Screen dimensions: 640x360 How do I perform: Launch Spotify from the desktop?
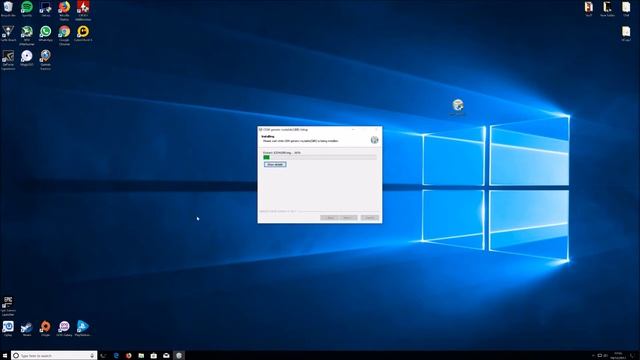tap(27, 9)
